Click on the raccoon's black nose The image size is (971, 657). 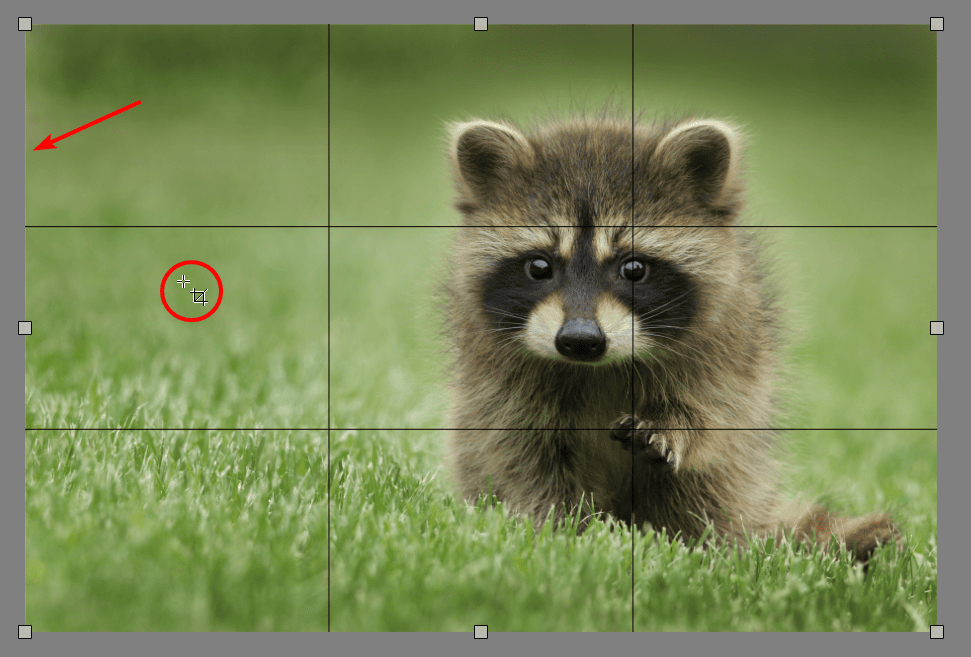[x=580, y=338]
